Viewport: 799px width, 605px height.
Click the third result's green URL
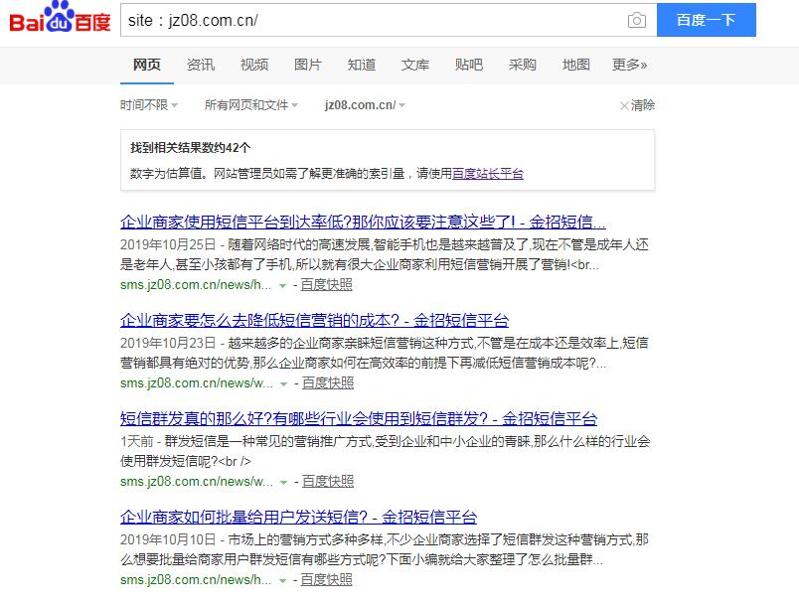coord(197,482)
